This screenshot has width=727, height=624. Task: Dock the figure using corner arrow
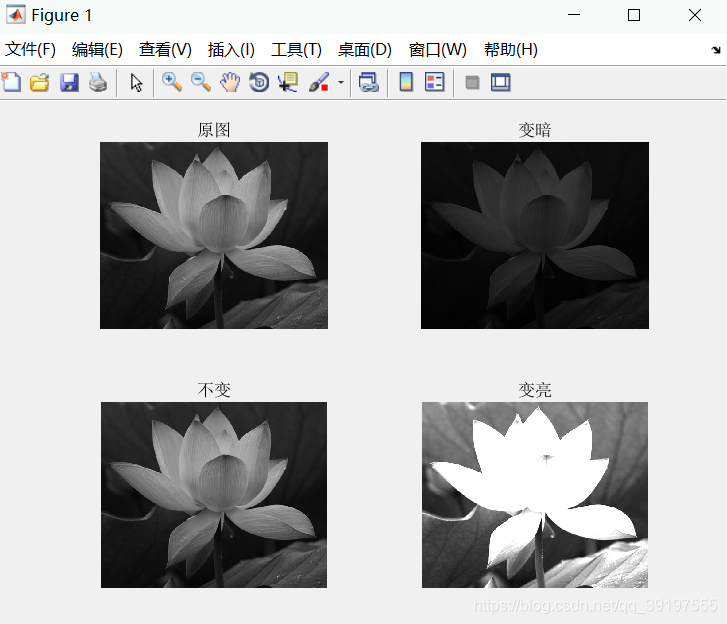point(716,50)
